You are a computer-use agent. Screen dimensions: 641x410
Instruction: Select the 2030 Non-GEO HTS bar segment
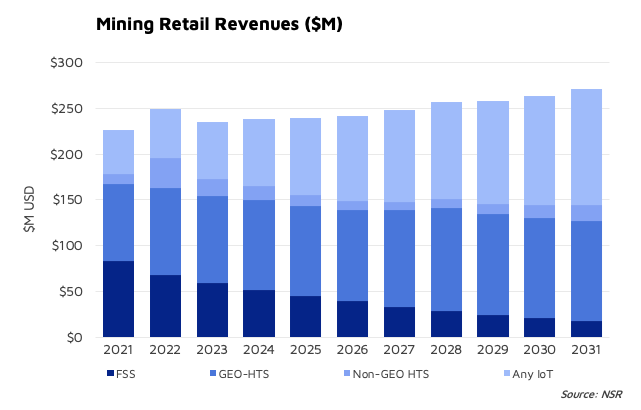pyautogui.click(x=540, y=212)
